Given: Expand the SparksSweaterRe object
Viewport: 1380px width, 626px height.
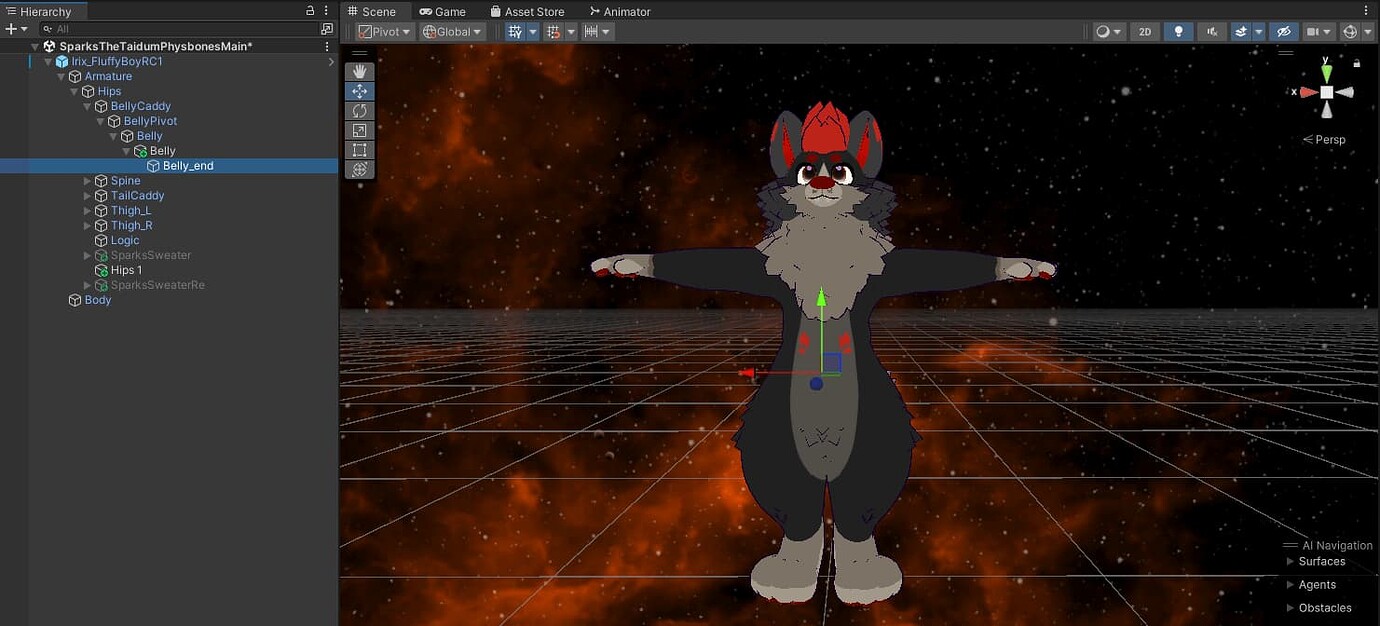Looking at the screenshot, I should click(x=87, y=286).
